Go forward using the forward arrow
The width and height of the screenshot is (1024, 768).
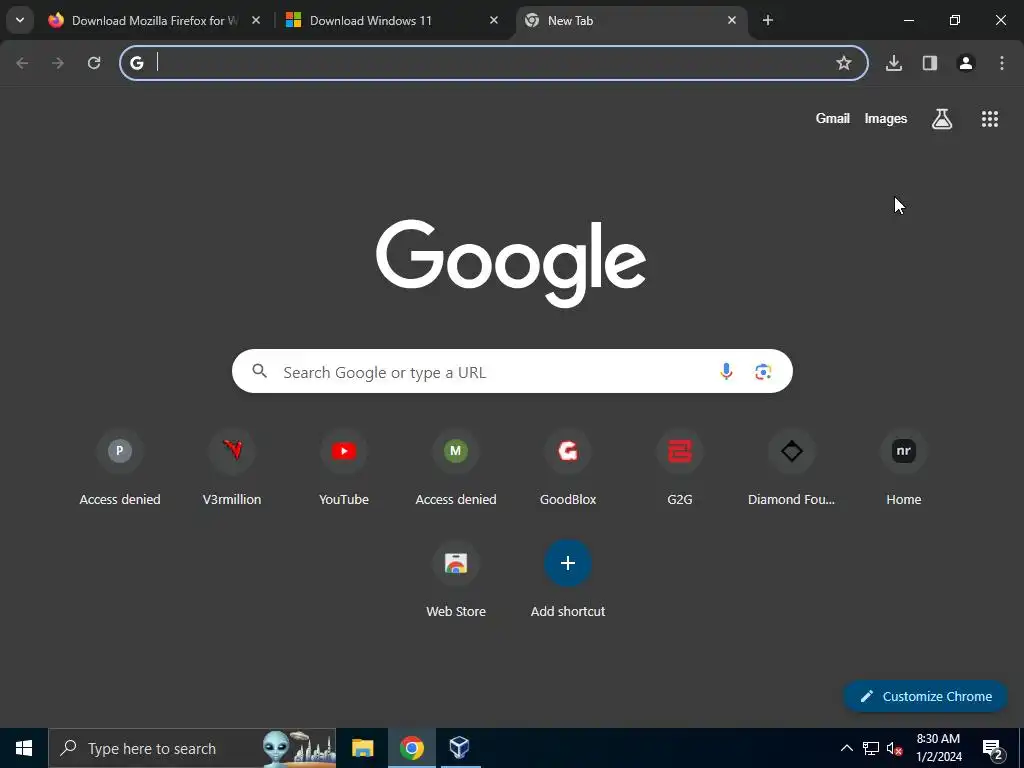(58, 63)
